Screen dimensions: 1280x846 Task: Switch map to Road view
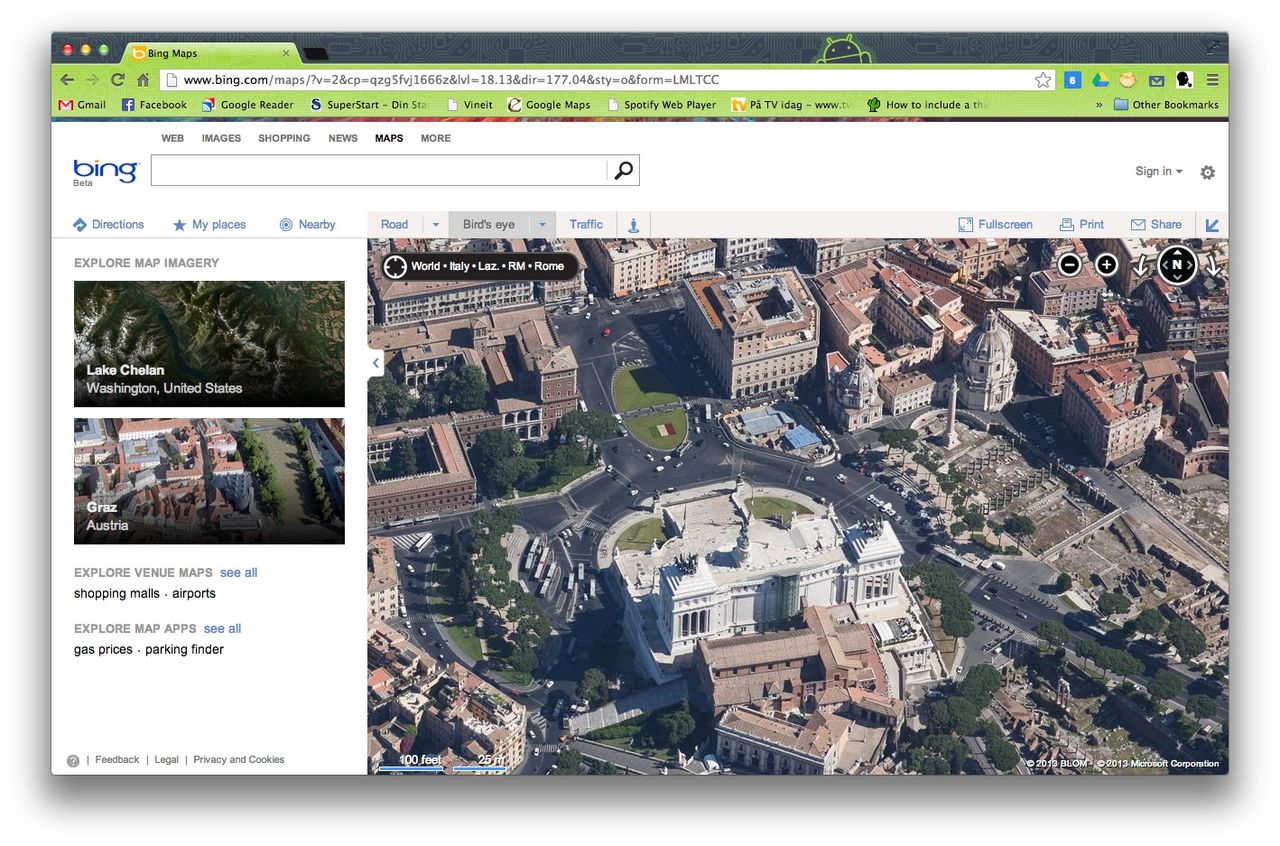pos(393,224)
